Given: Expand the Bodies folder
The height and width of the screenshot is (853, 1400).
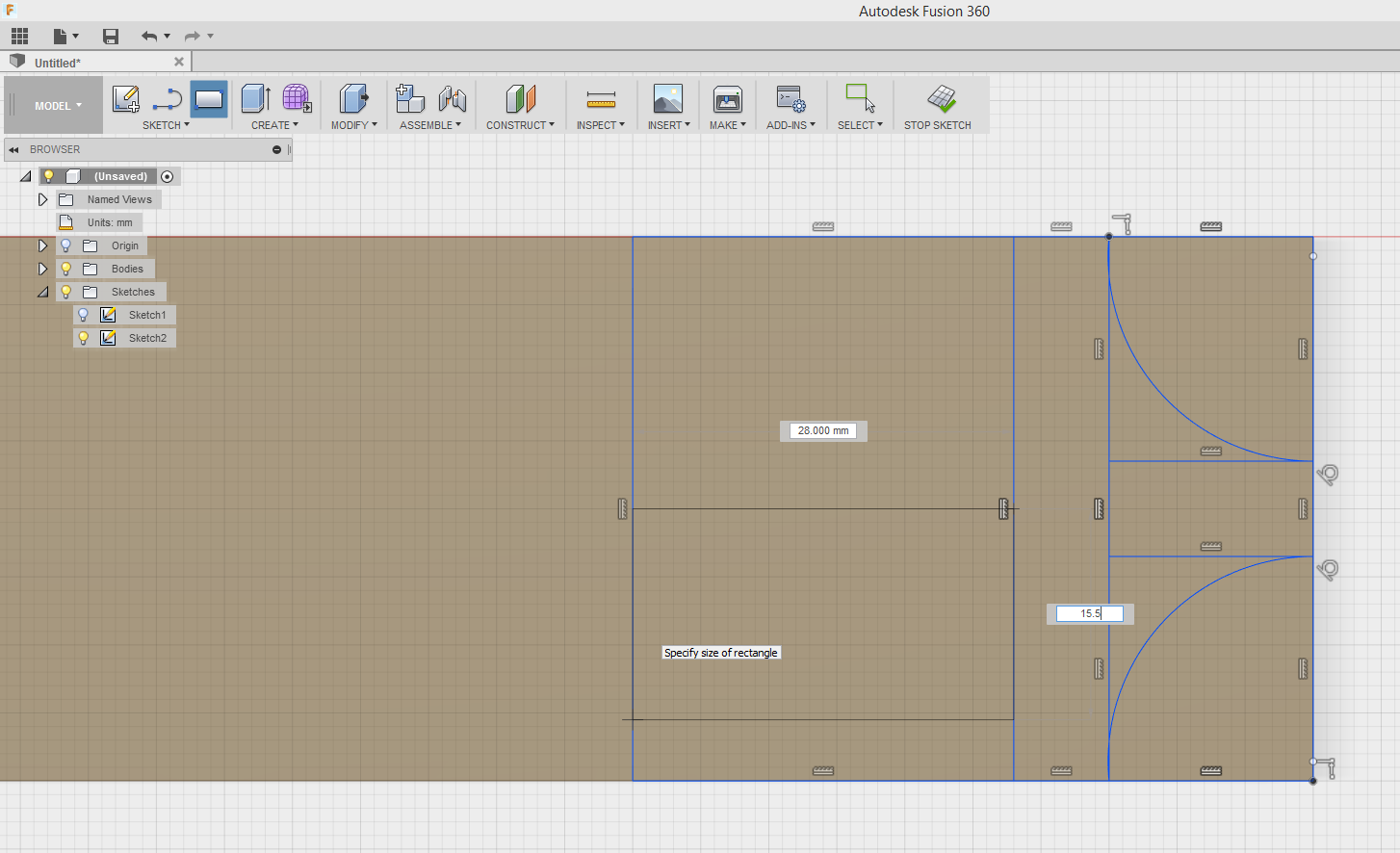Looking at the screenshot, I should point(42,269).
